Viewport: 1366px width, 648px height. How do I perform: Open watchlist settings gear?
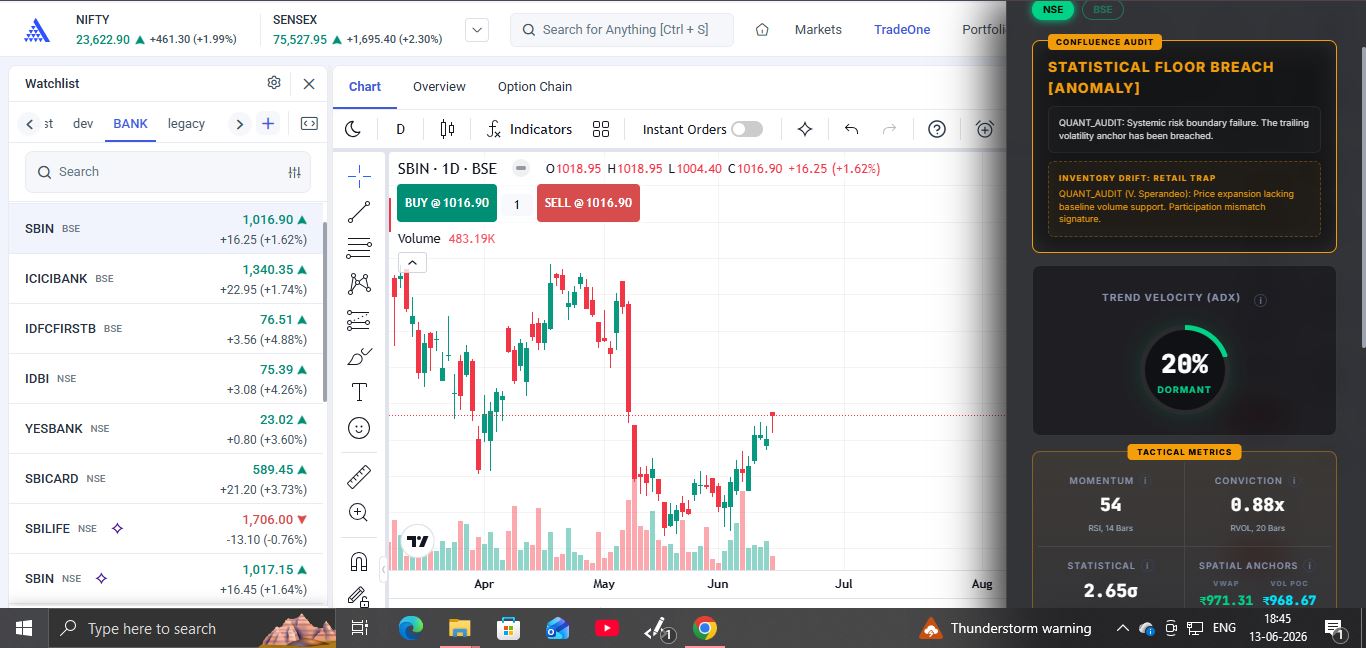point(274,83)
